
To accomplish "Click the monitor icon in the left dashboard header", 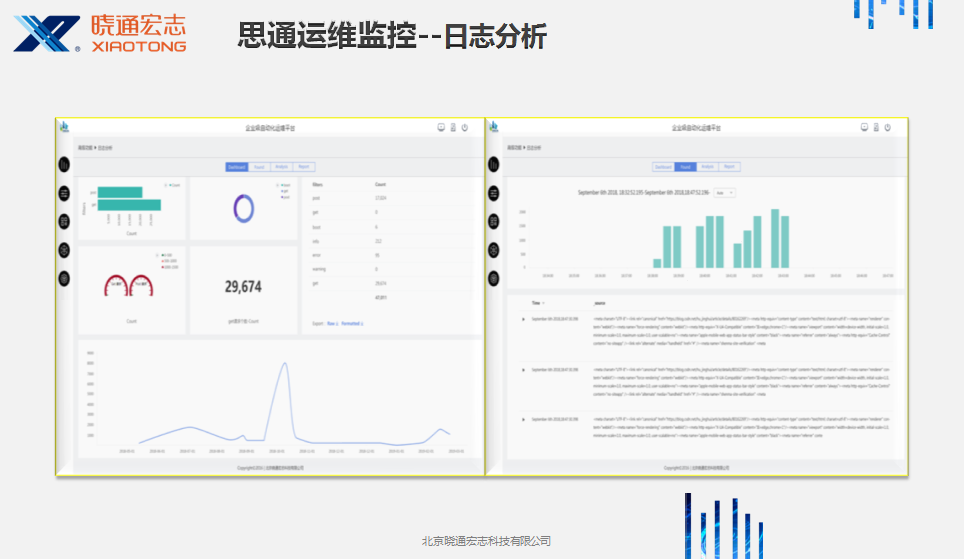I will pos(441,128).
